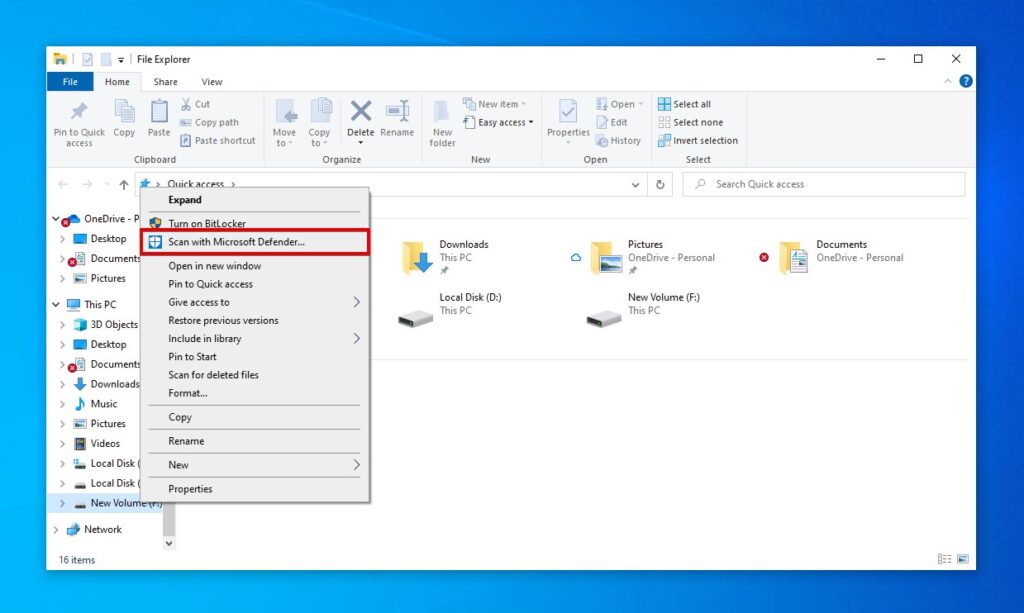This screenshot has width=1024, height=613.
Task: Click the History icon in the Open group
Action: coord(619,141)
